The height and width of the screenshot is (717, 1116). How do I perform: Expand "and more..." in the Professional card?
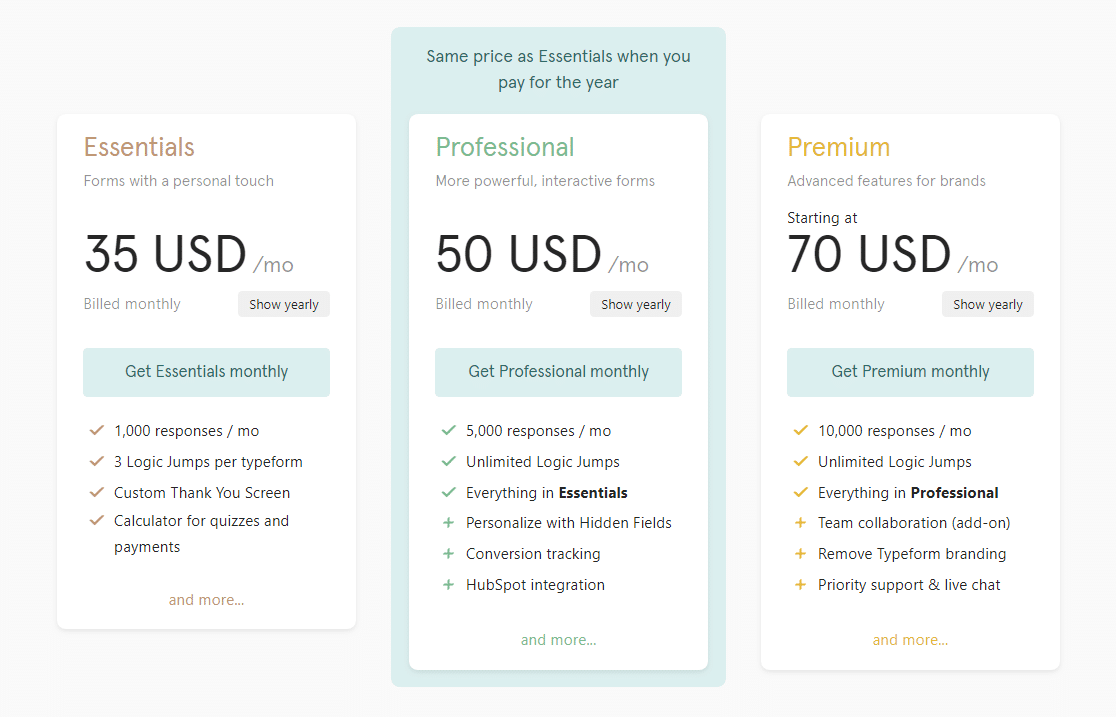click(x=558, y=640)
